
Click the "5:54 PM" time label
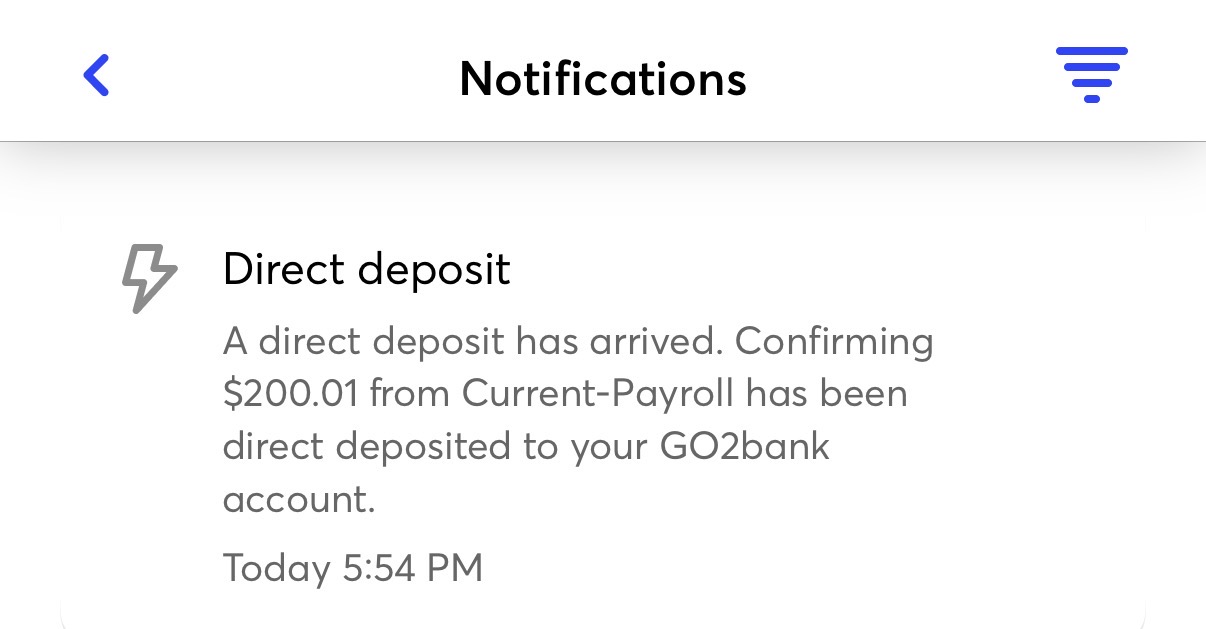pos(412,568)
